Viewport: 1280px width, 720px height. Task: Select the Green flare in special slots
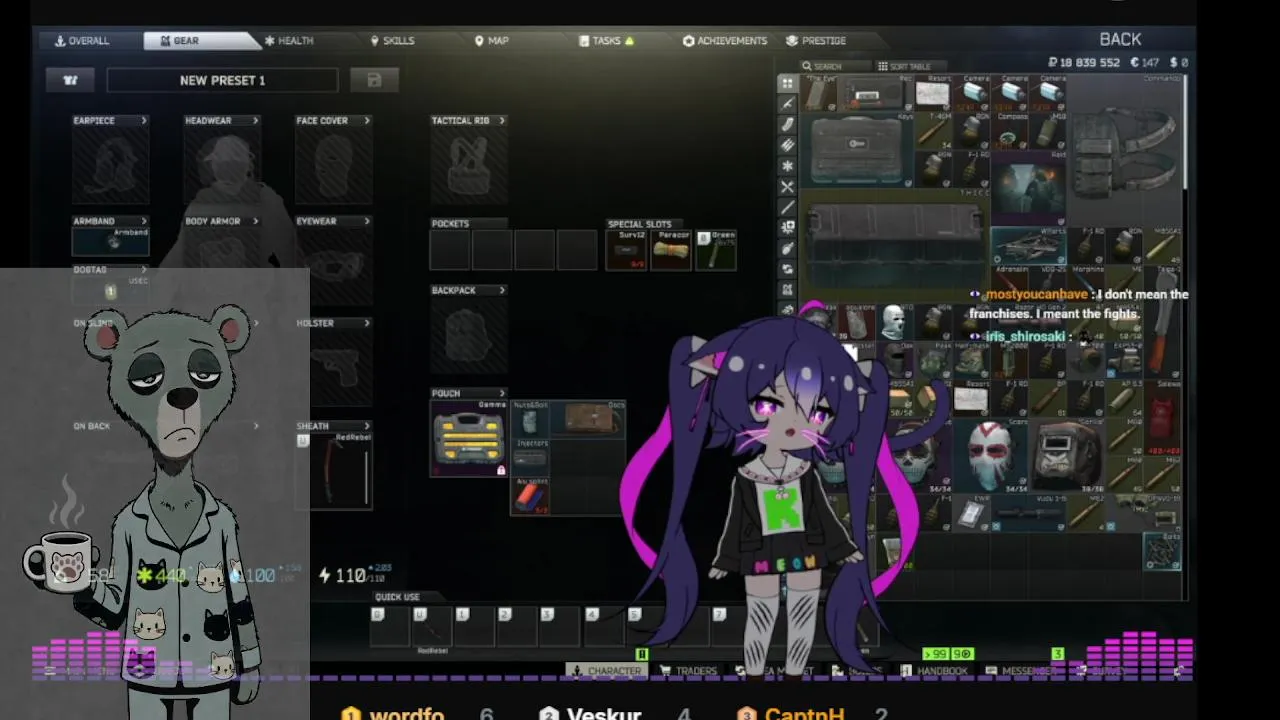(716, 251)
